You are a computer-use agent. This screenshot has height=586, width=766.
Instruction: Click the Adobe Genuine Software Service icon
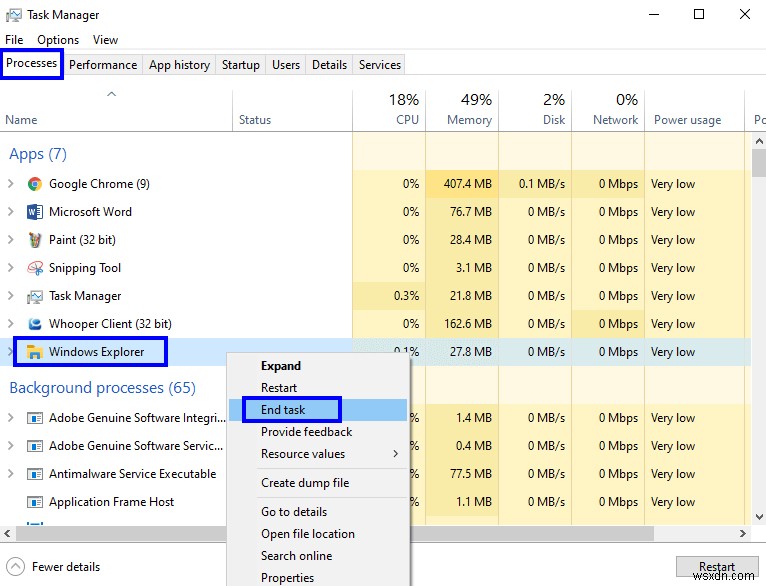click(35, 446)
